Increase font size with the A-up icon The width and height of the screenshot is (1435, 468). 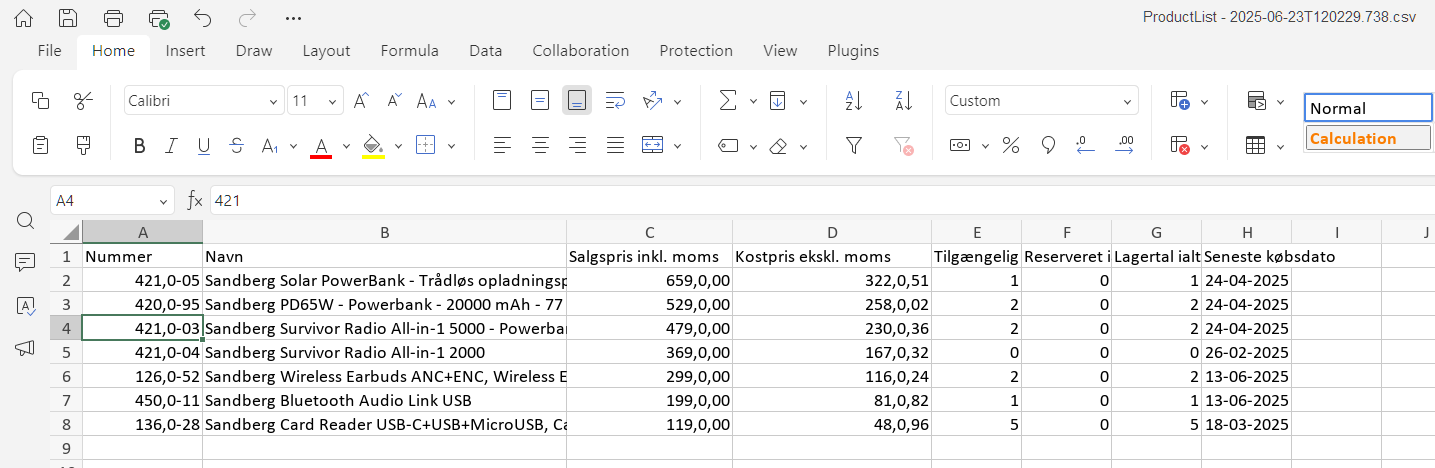(x=362, y=100)
